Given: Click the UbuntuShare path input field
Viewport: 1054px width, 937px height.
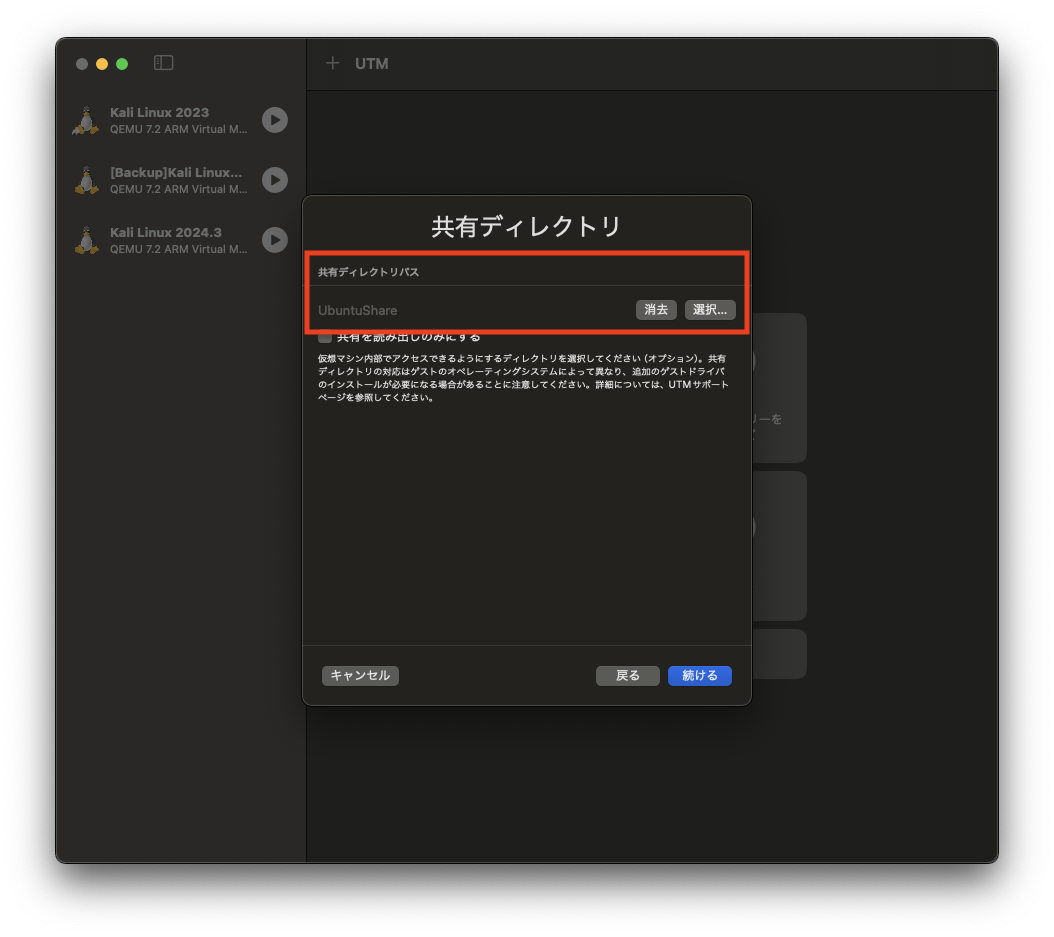Looking at the screenshot, I should 450,310.
